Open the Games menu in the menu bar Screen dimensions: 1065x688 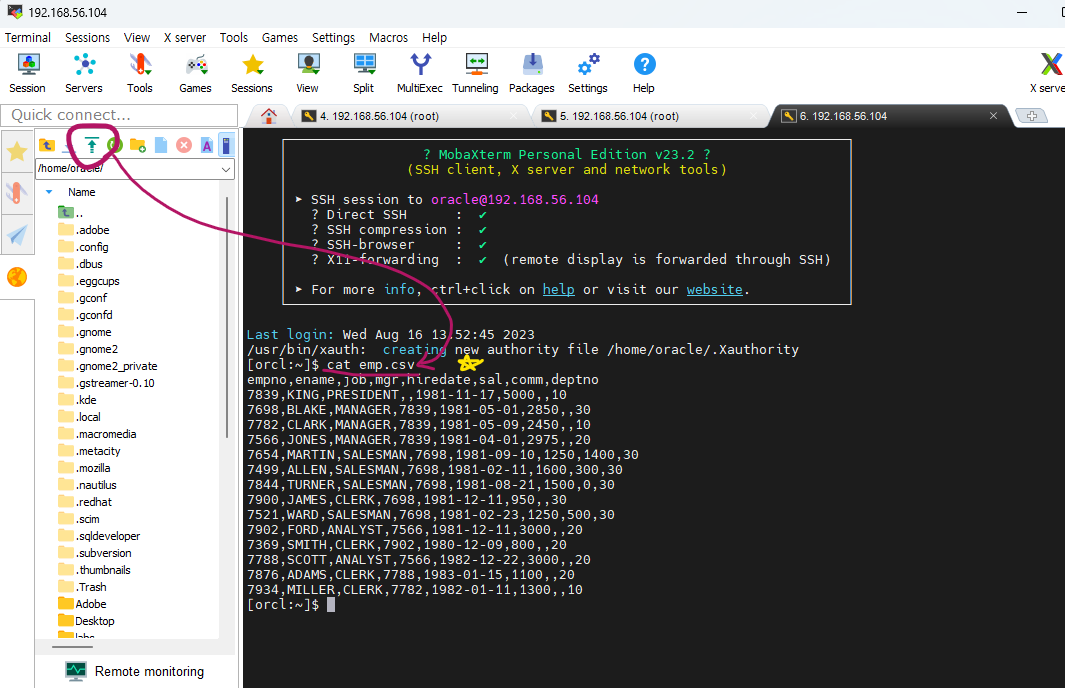(x=280, y=37)
